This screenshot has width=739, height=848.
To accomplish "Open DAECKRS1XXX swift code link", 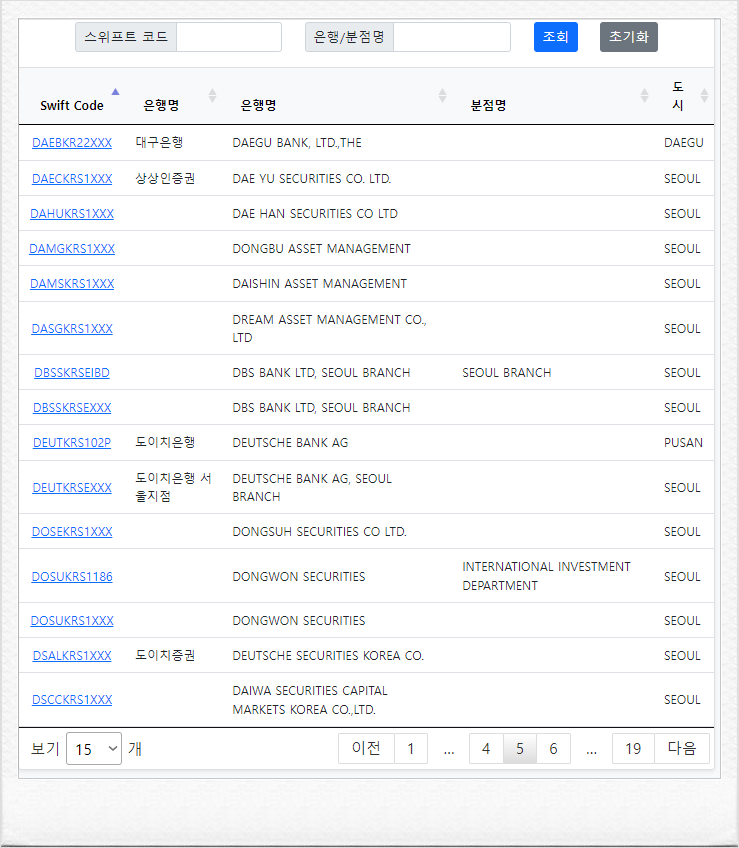I will tap(72, 178).
